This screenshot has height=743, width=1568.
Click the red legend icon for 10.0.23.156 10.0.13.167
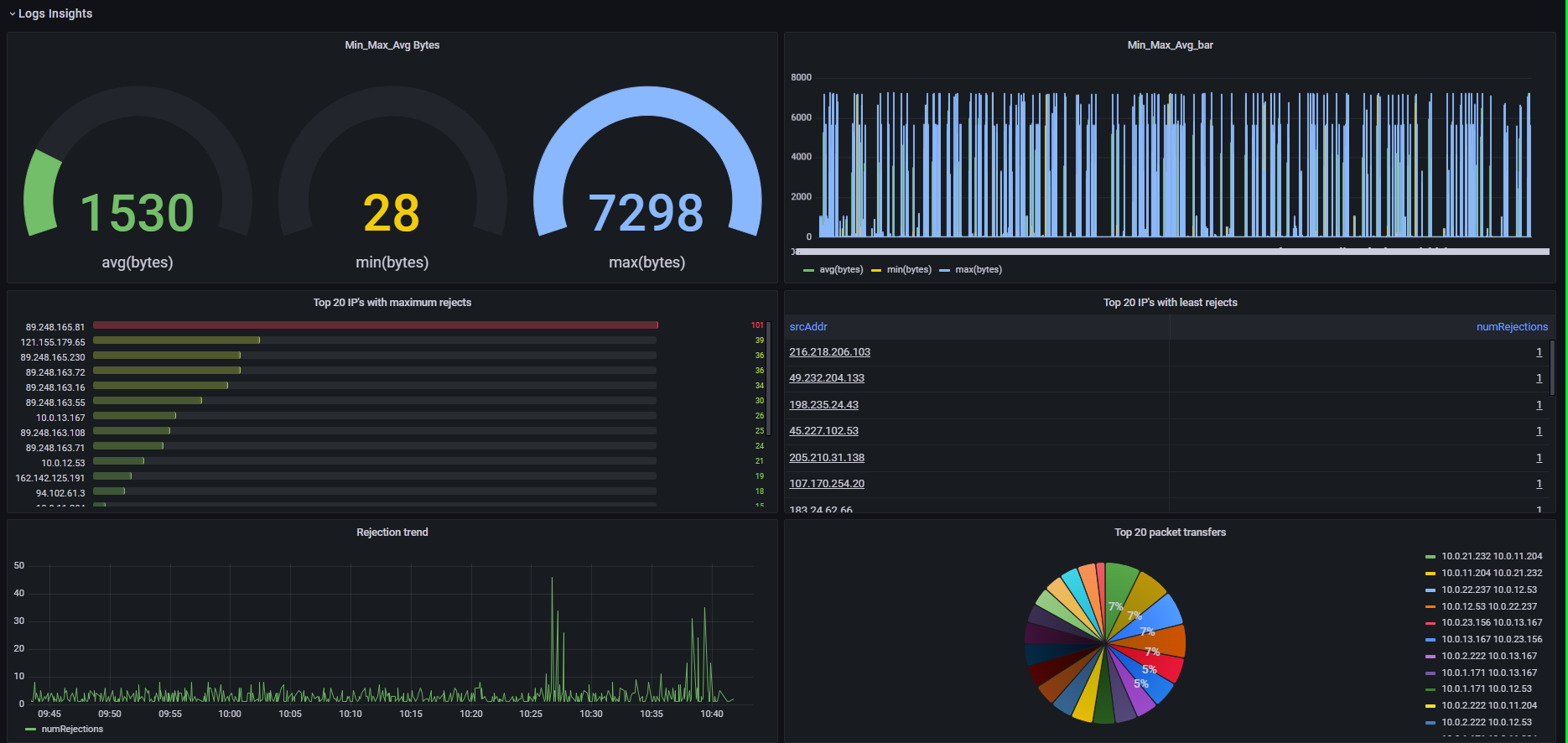[1430, 623]
